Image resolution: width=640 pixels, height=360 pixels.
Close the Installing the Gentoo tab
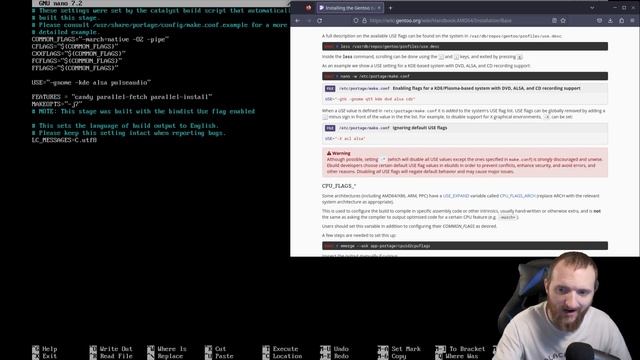(x=379, y=8)
